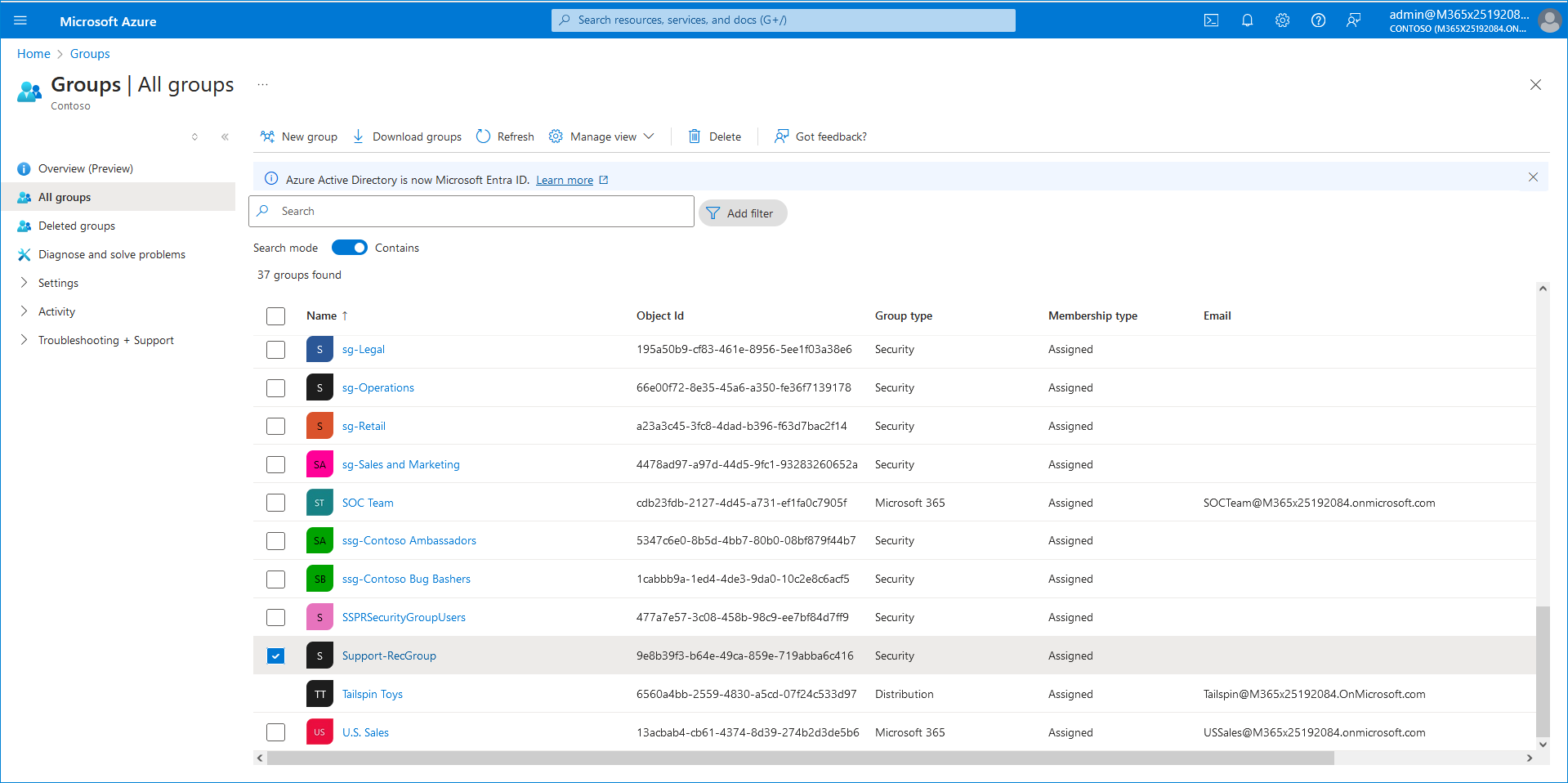Click the SSPRSecurityGroupUsers avatar icon
The image size is (1568, 783).
point(319,617)
